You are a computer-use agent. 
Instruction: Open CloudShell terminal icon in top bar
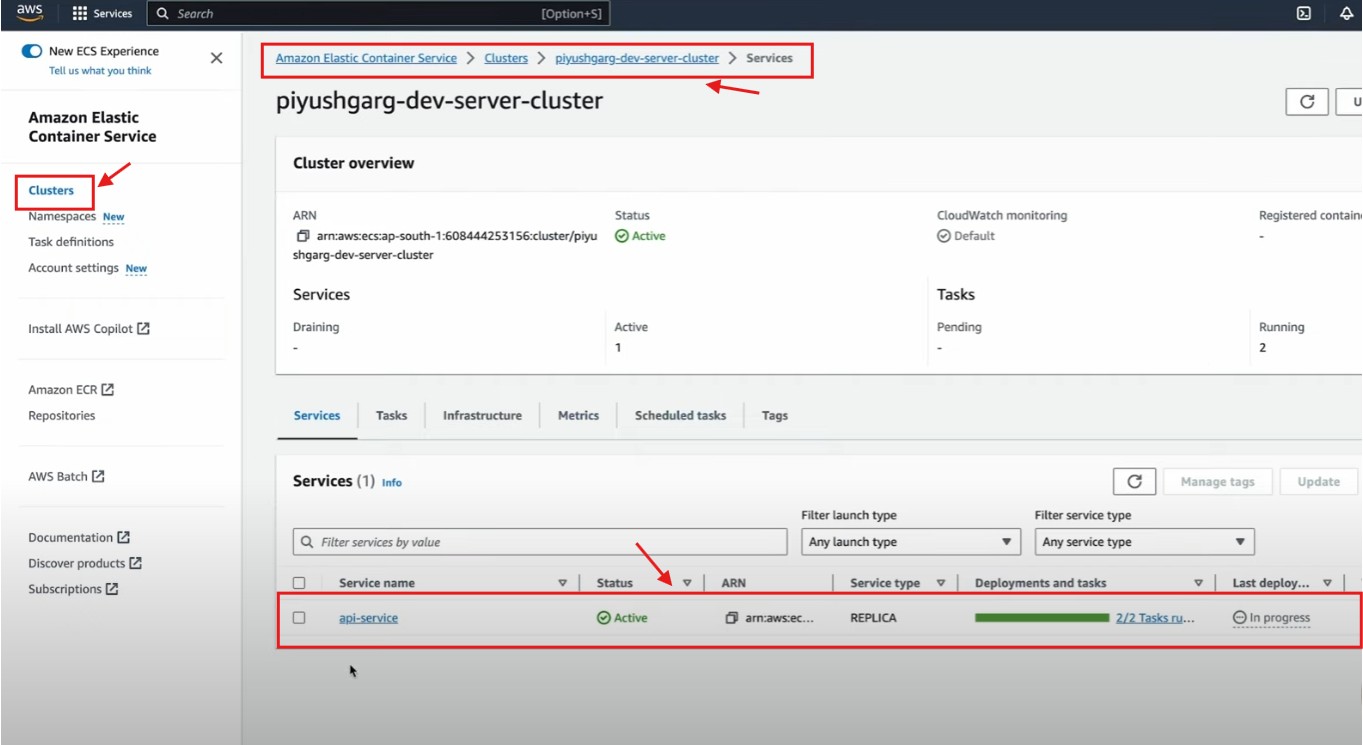pos(1303,14)
